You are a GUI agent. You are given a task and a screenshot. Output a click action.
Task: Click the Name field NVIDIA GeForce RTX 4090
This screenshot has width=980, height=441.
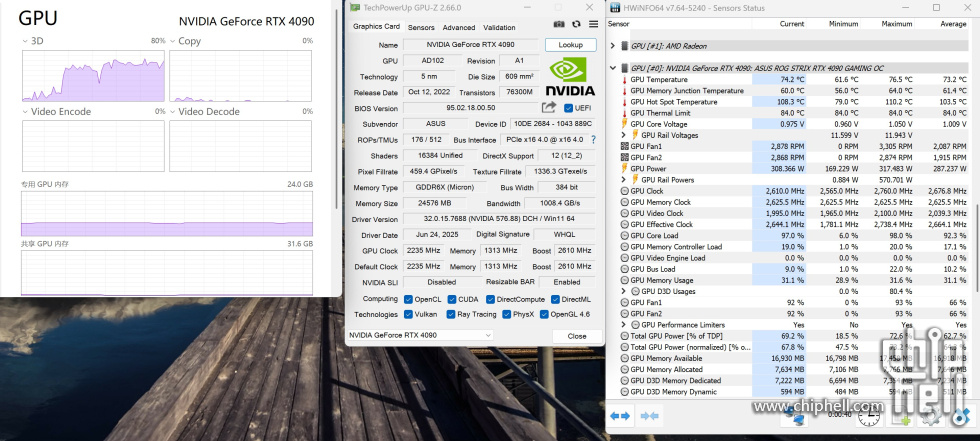(x=471, y=45)
